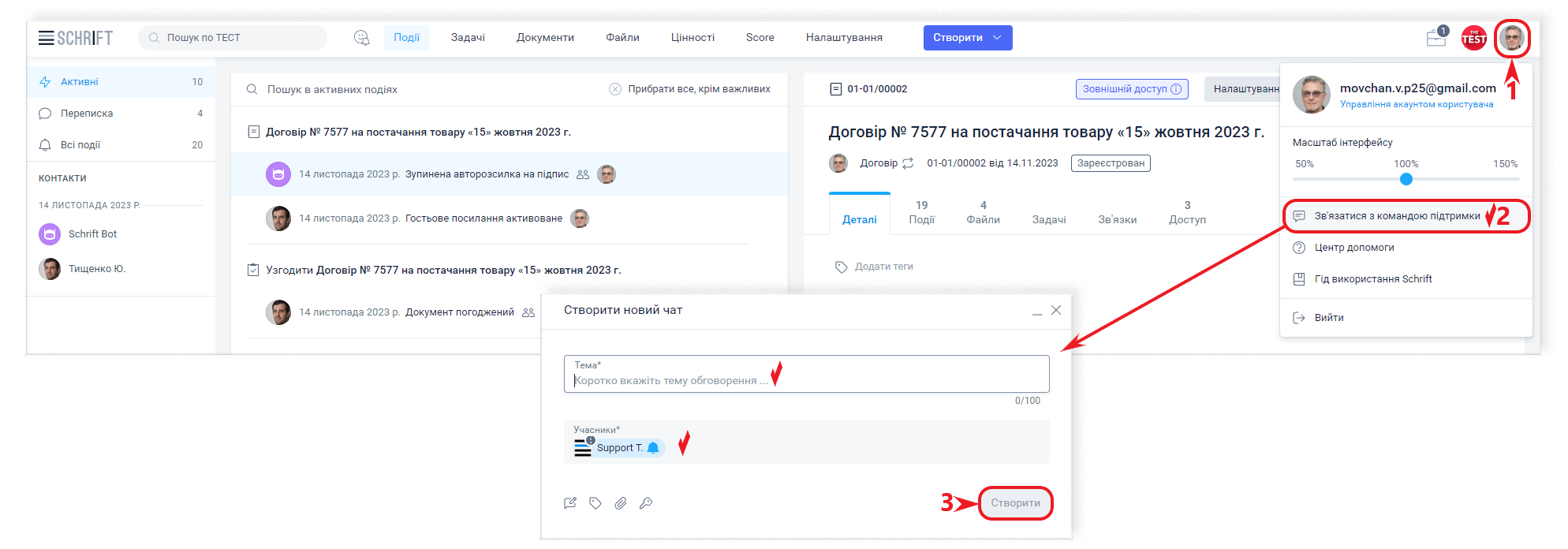Open the Документи top navigation item
The height and width of the screenshot is (549, 1568).
point(545,38)
